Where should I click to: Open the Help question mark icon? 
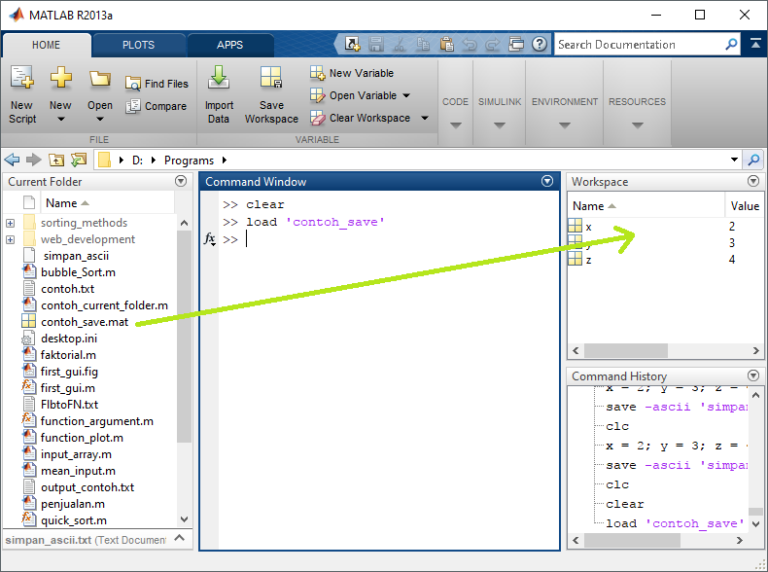[x=540, y=44]
